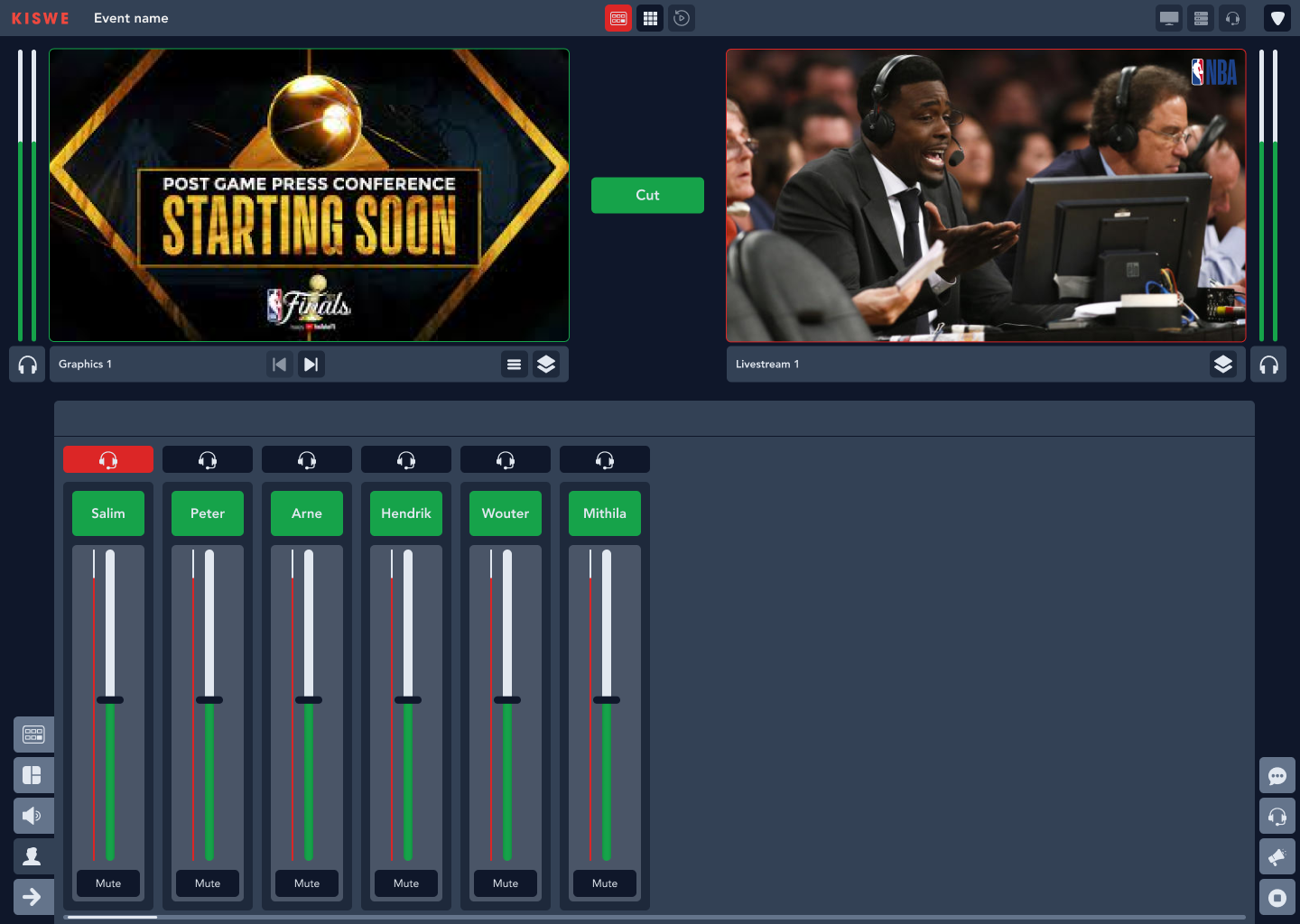Open the chat bubble panel bottom right

tap(1277, 775)
